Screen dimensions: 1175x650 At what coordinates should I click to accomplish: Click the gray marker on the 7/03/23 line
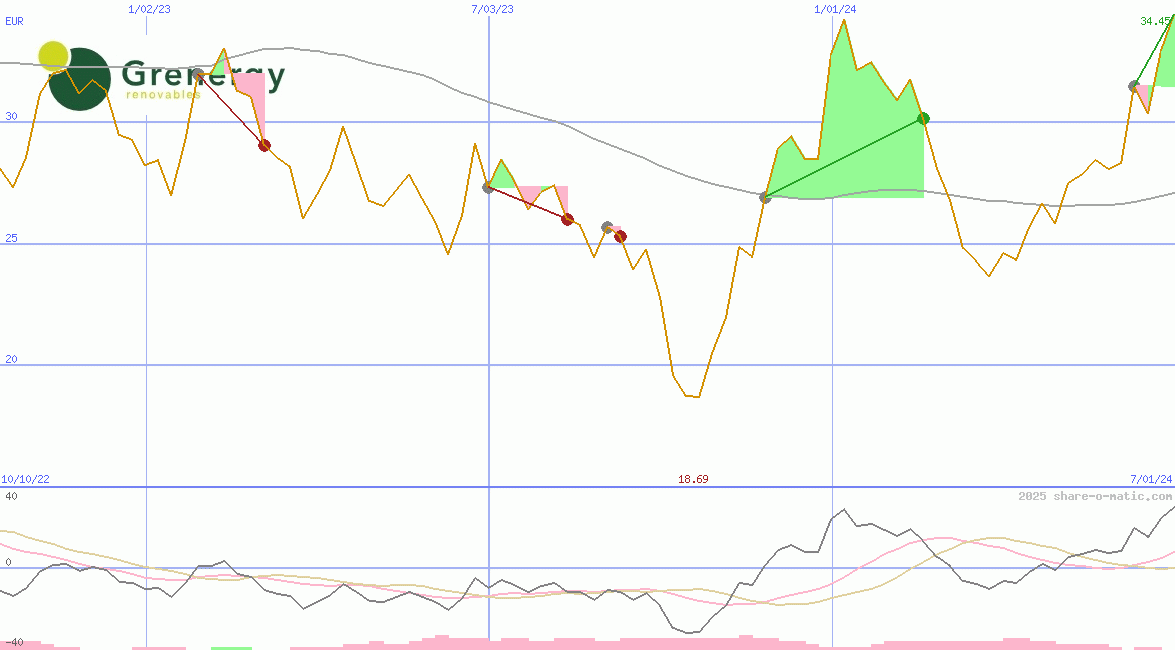tap(488, 187)
